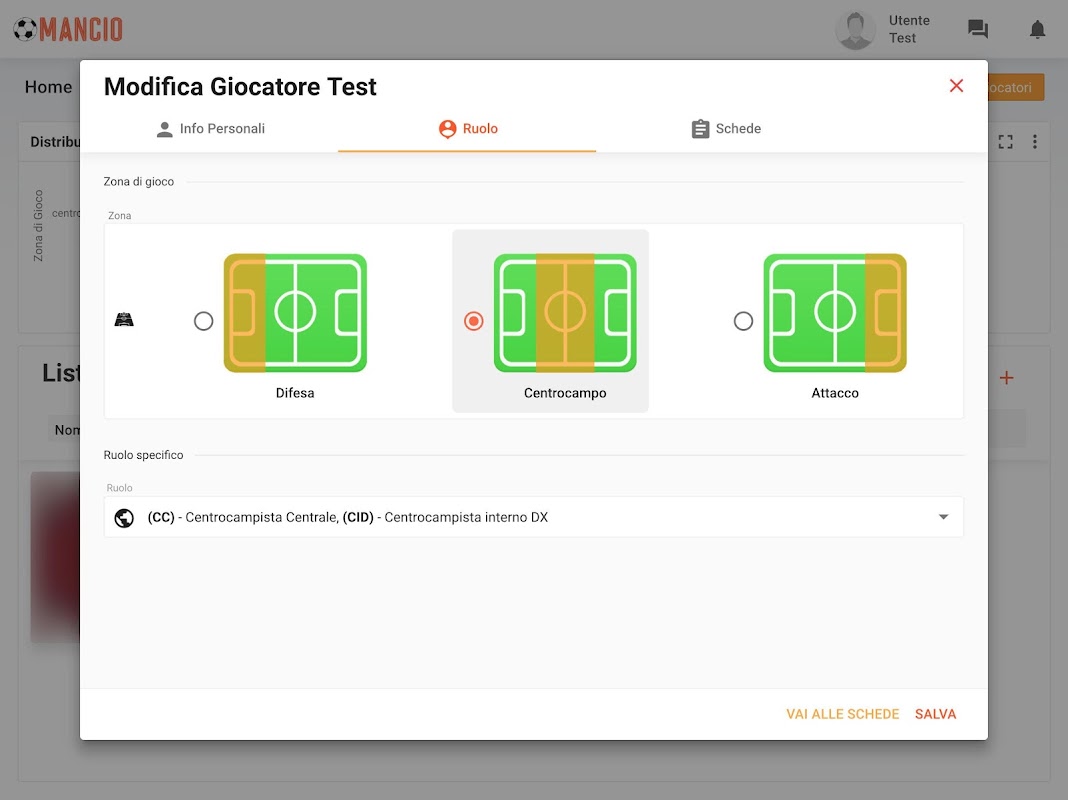1068x800 pixels.
Task: Click the orange Giocatori button behind dialog
Action: pyautogui.click(x=1016, y=87)
